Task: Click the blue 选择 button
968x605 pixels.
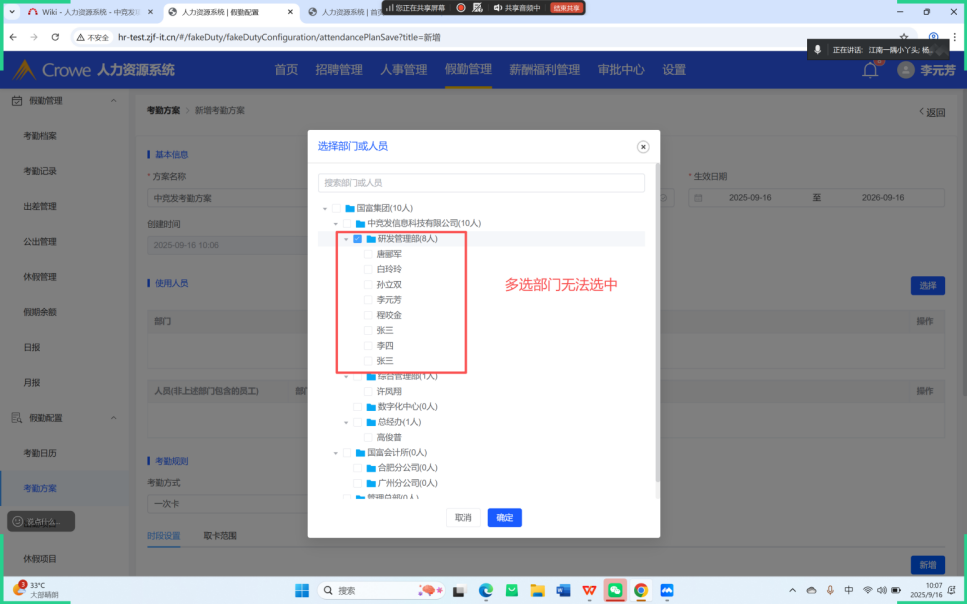Action: [x=927, y=286]
